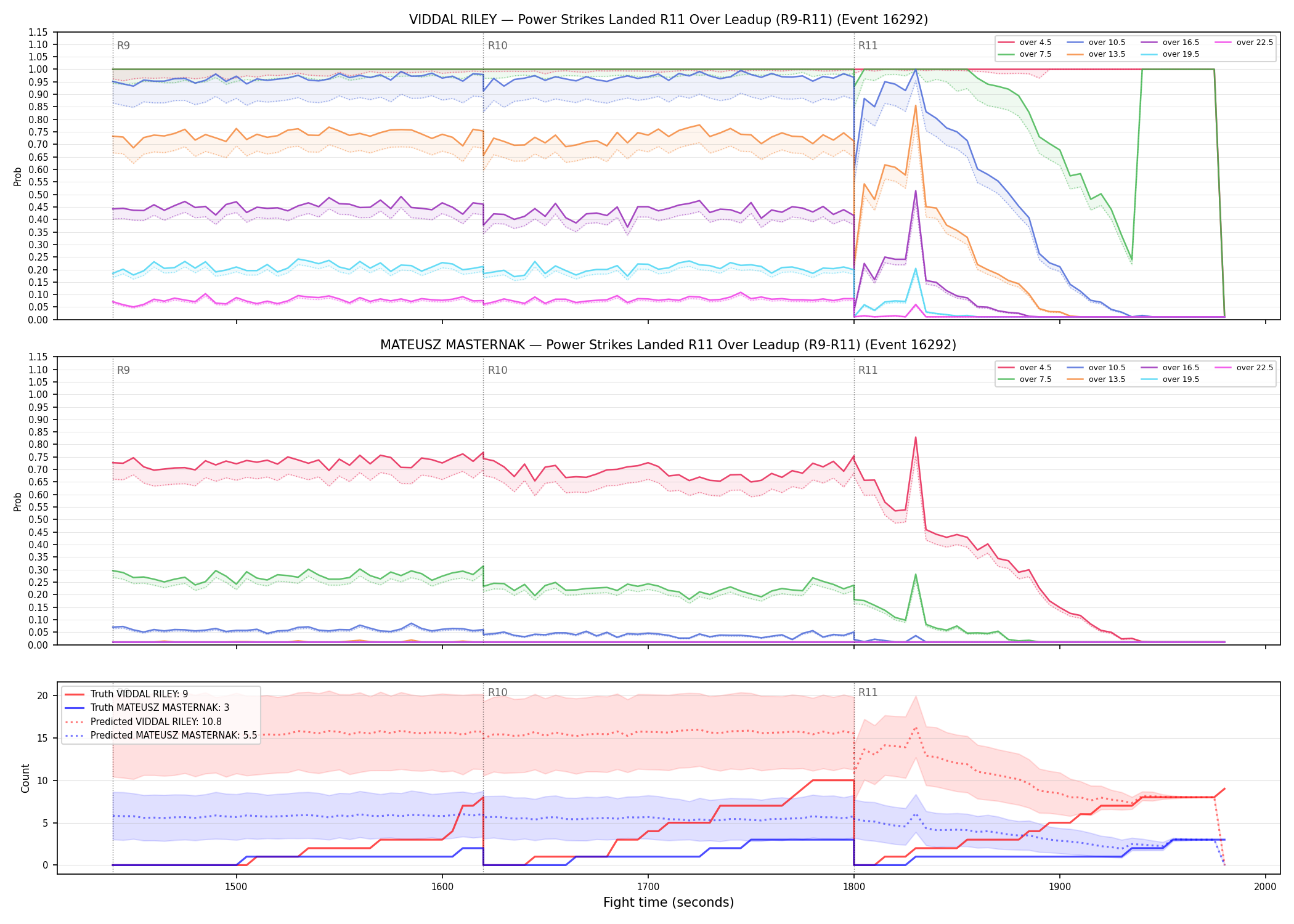The width and height of the screenshot is (1294, 924).
Task: Click magenta line swatch for 22.5 in Riley legend
Action: [1223, 43]
